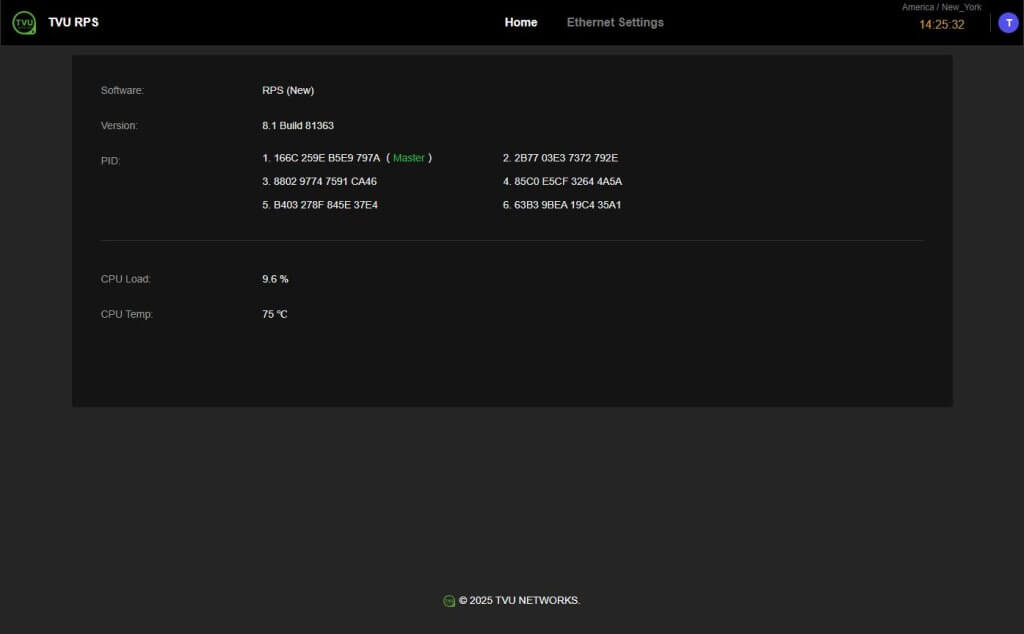Click the small TVU logo in footer
Image resolution: width=1024 pixels, height=634 pixels.
point(449,601)
